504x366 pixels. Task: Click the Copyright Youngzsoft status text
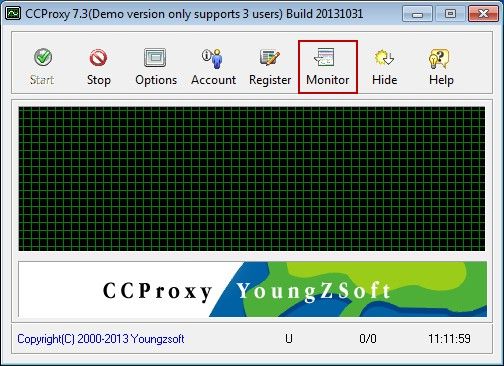coord(101,339)
